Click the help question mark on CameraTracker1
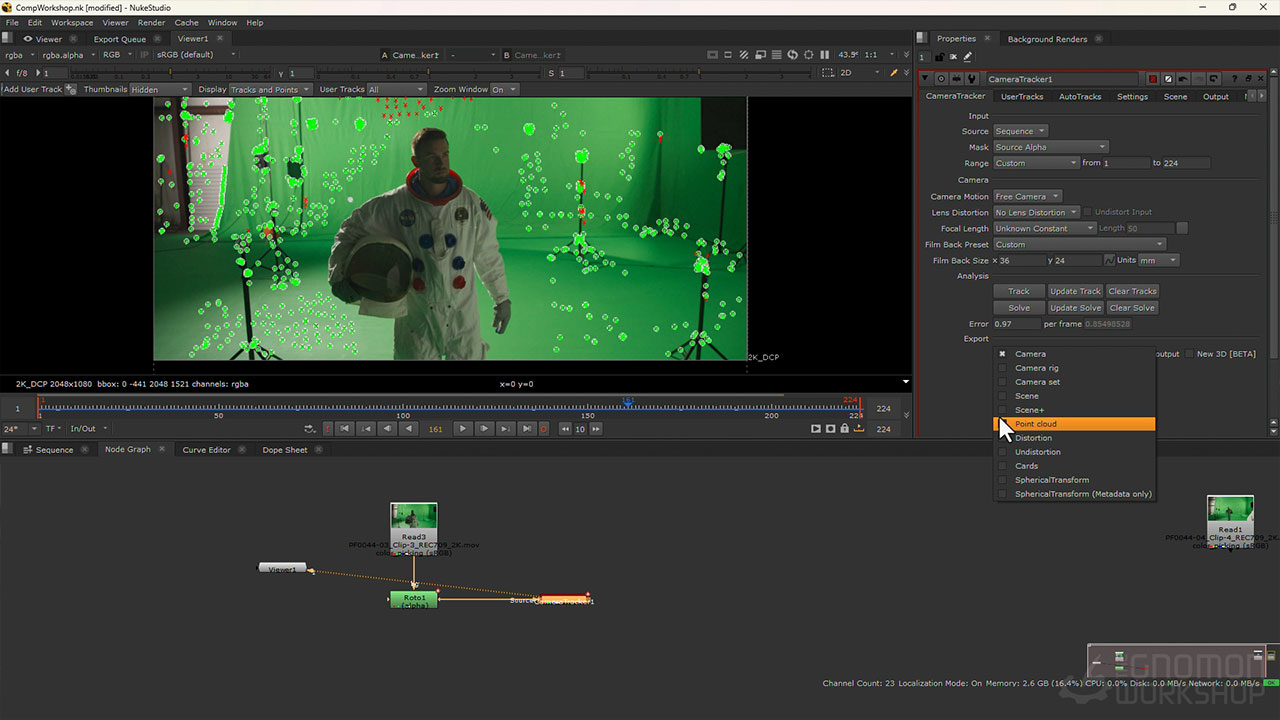1280x720 pixels. click(x=1235, y=78)
